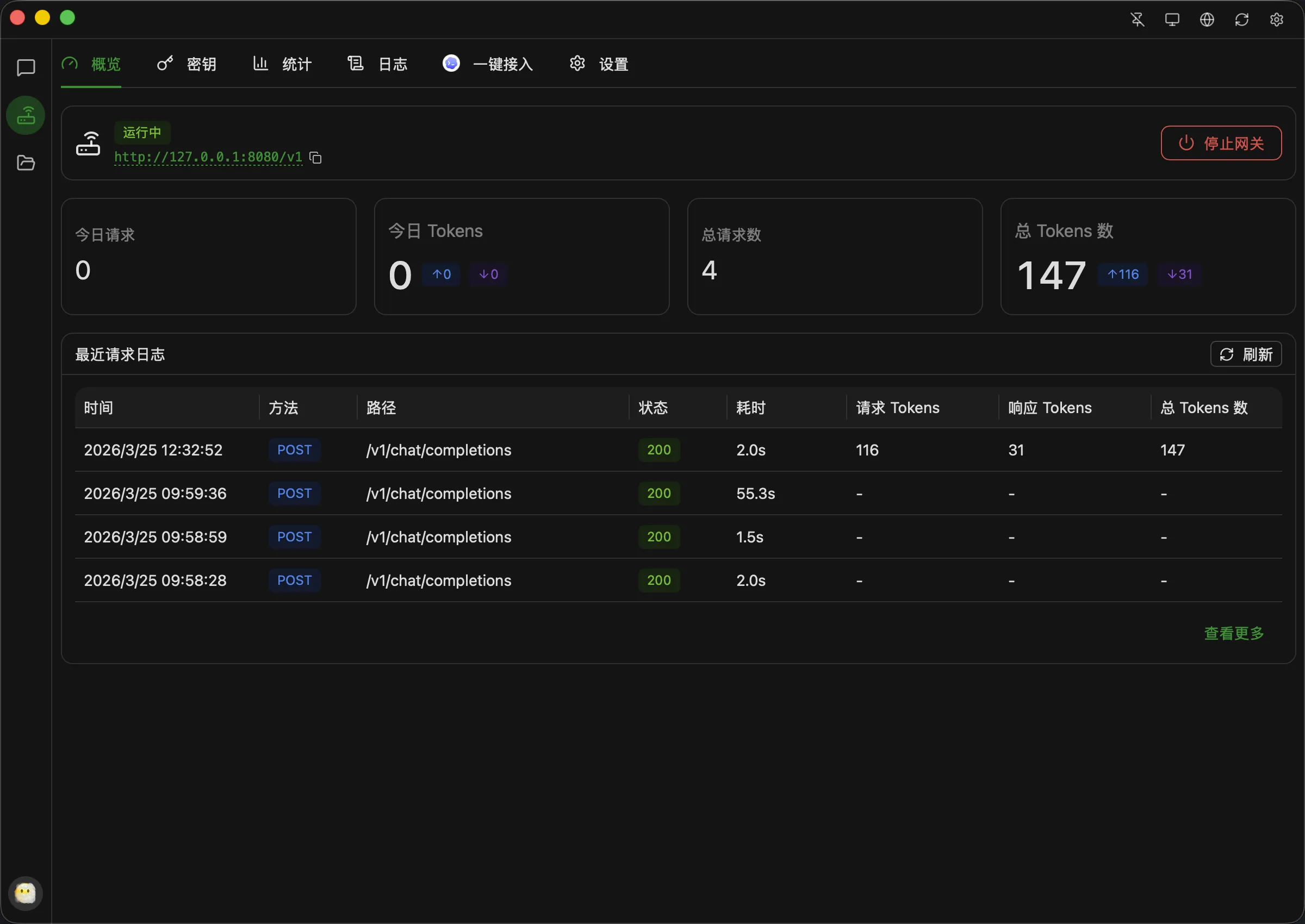Click the top-right refresh arrows icon

click(1241, 20)
